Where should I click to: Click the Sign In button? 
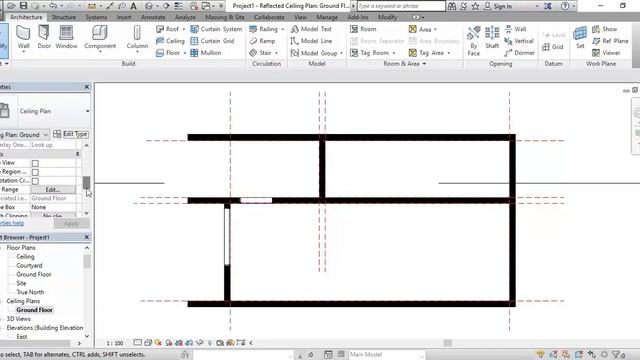pos(498,6)
